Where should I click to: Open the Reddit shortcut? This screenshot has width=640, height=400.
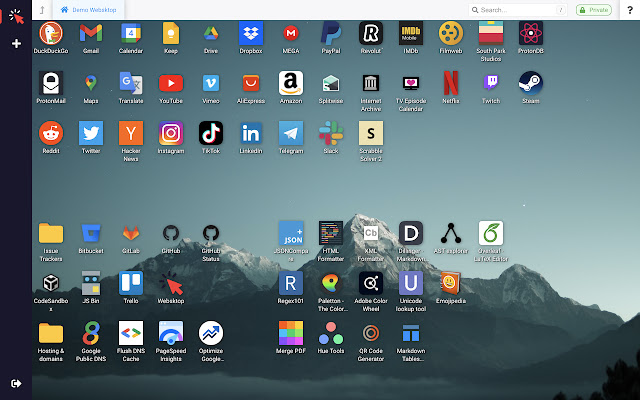(51, 133)
